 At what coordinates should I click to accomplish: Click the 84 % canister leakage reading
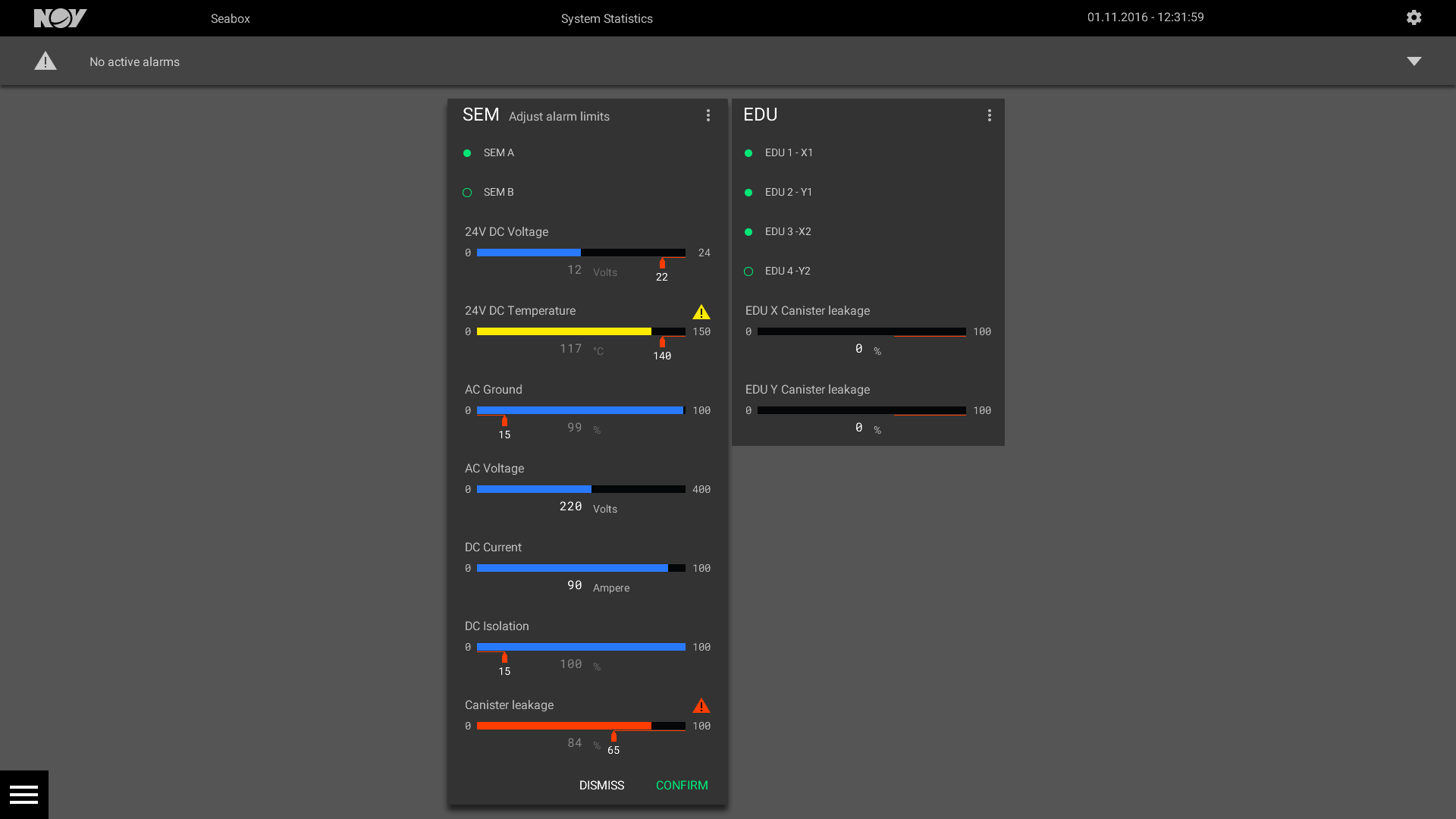coord(584,744)
